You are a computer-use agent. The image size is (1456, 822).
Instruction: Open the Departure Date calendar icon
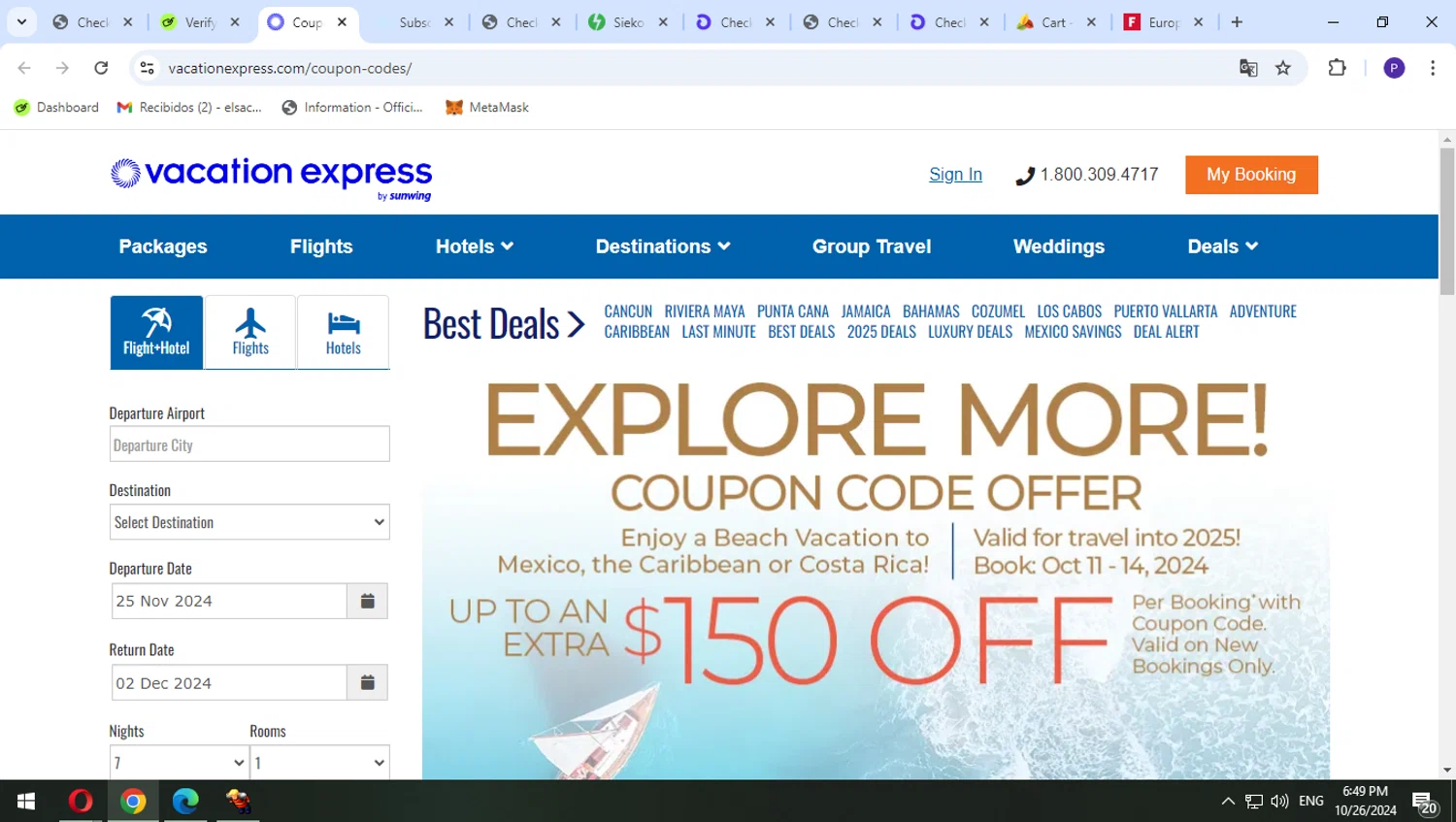(367, 601)
